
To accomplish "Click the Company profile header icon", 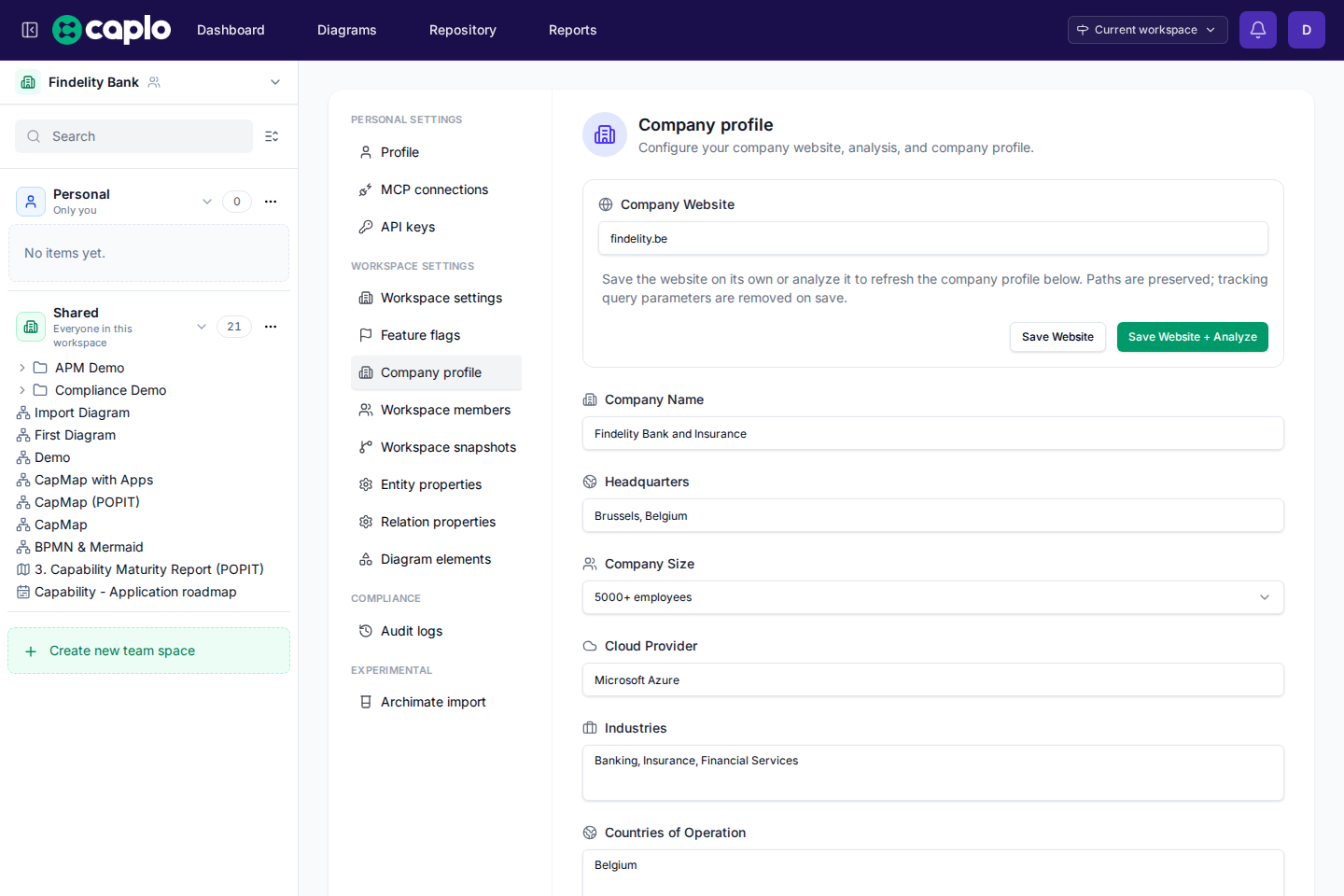I will pyautogui.click(x=605, y=134).
